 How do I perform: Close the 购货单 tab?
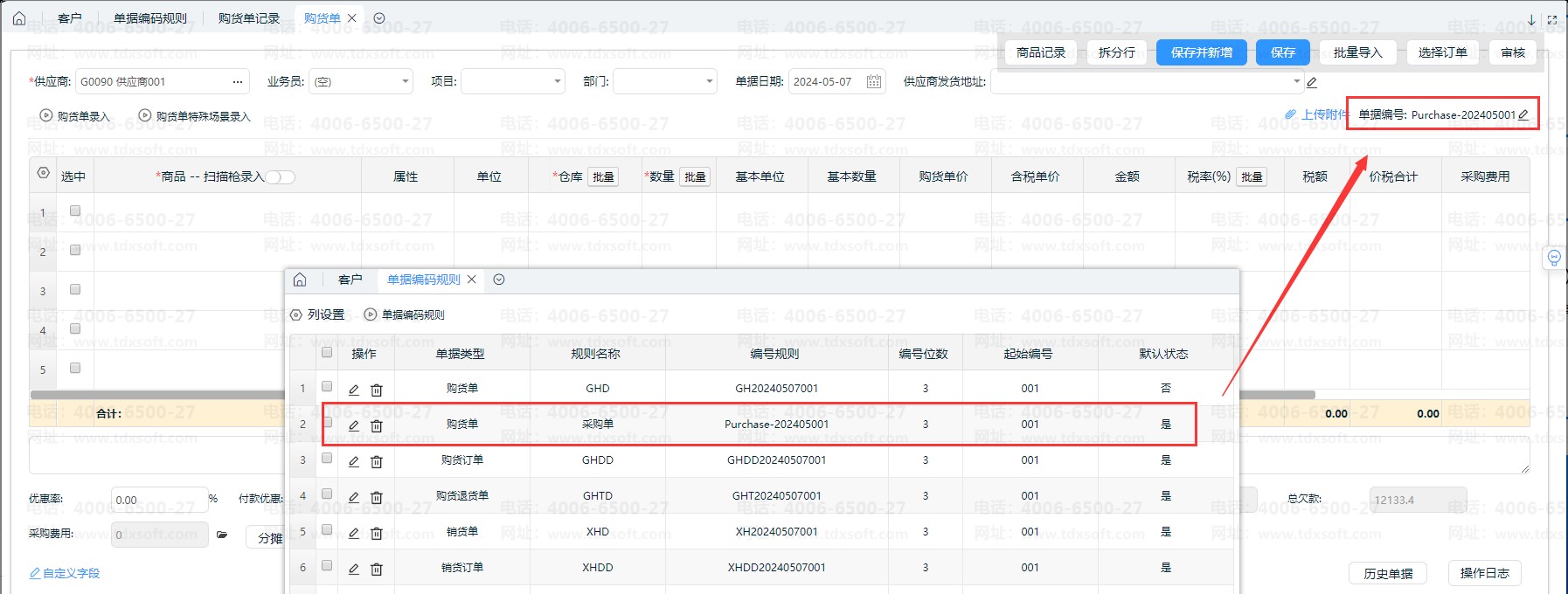point(352,17)
